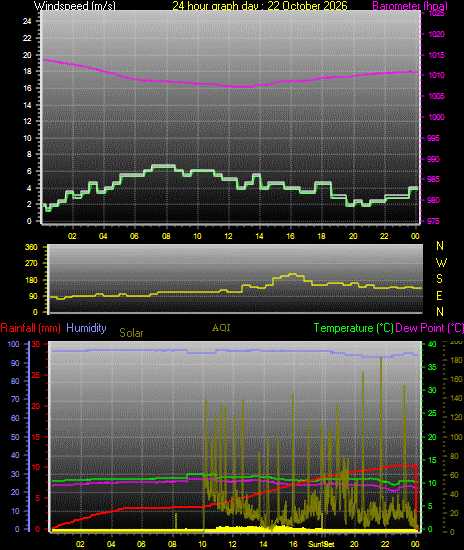Click wind direction scale value '270'
464x550 pixels.
click(31, 263)
